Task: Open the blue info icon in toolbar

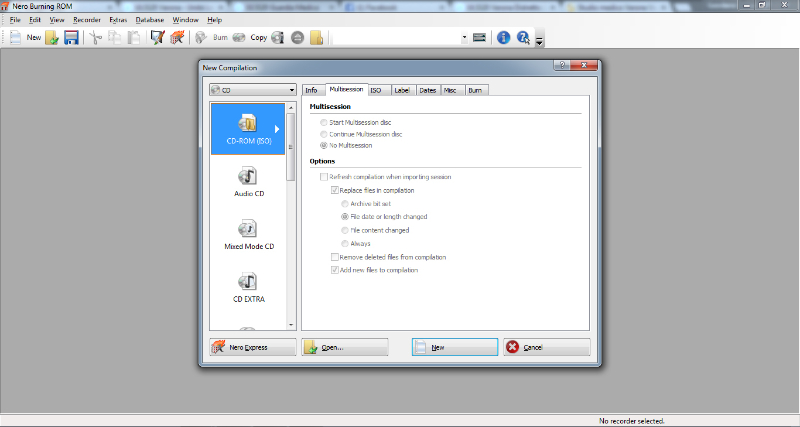Action: tap(503, 38)
